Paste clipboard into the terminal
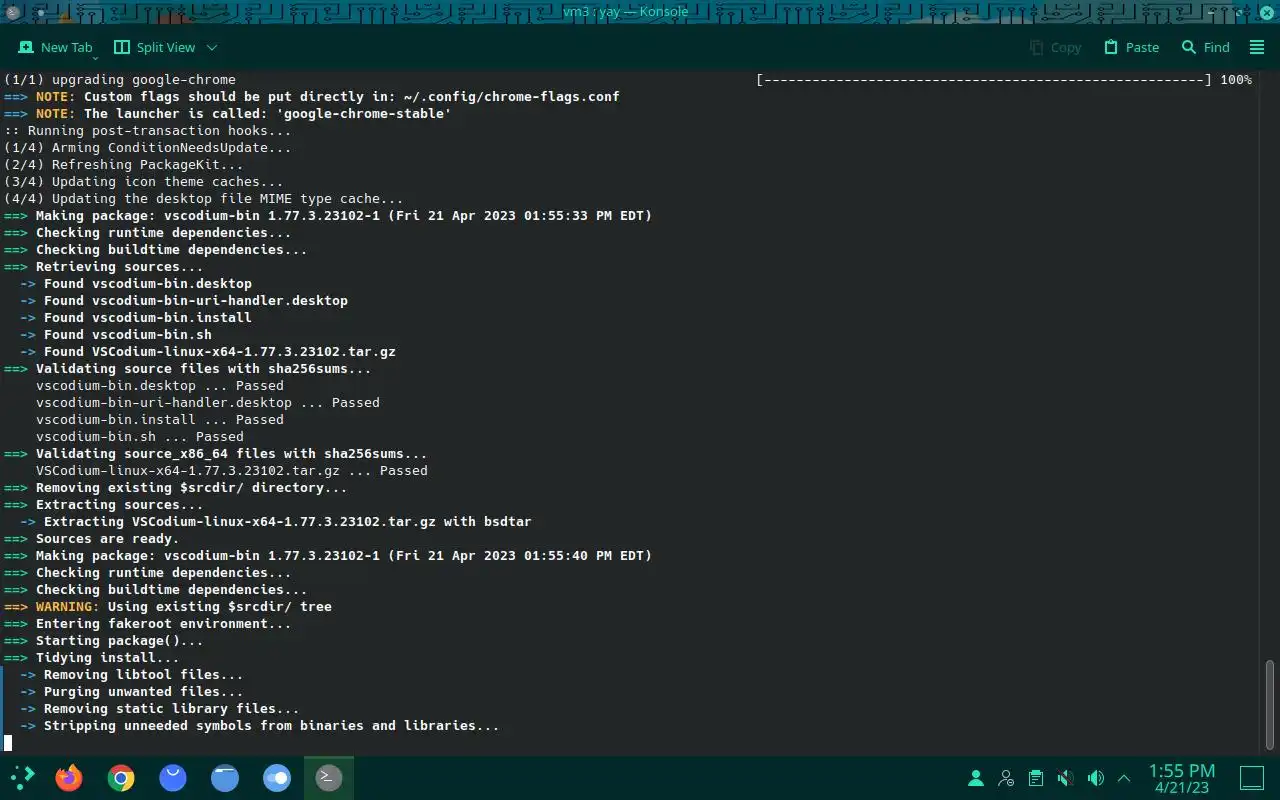1280x800 pixels. [1131, 47]
